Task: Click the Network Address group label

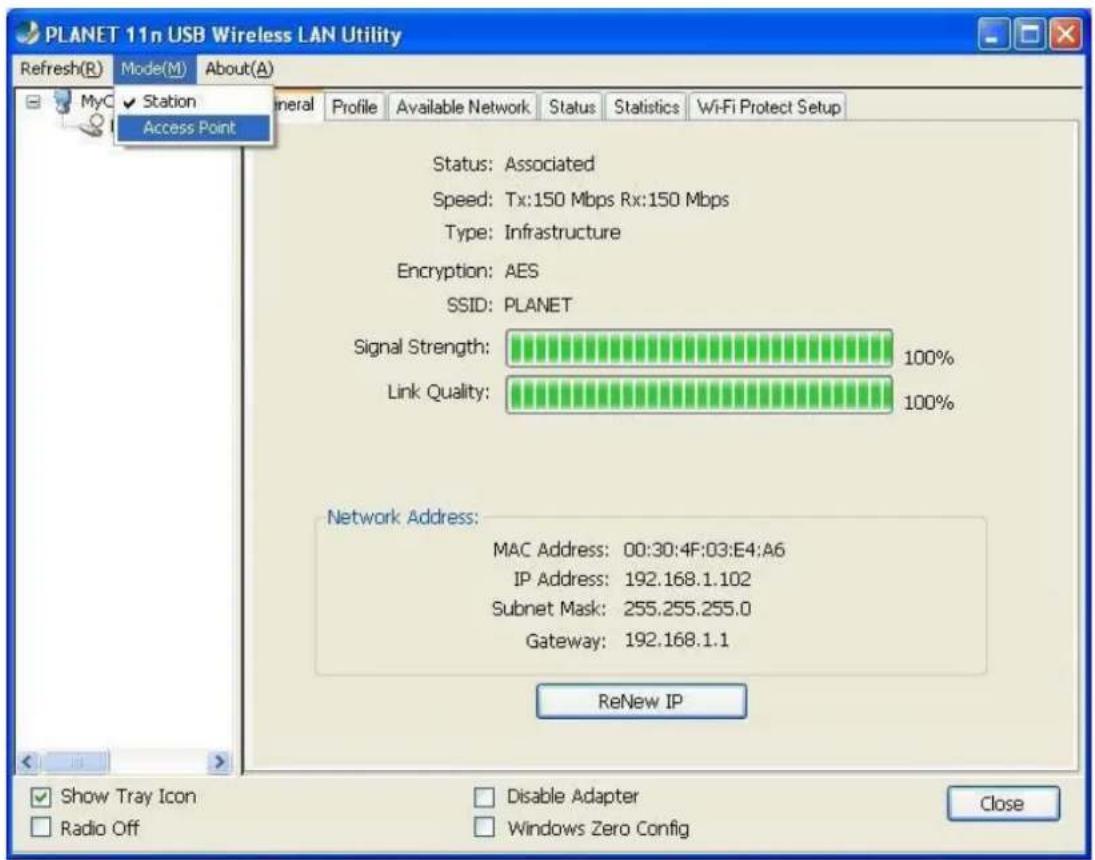Action: pos(403,517)
